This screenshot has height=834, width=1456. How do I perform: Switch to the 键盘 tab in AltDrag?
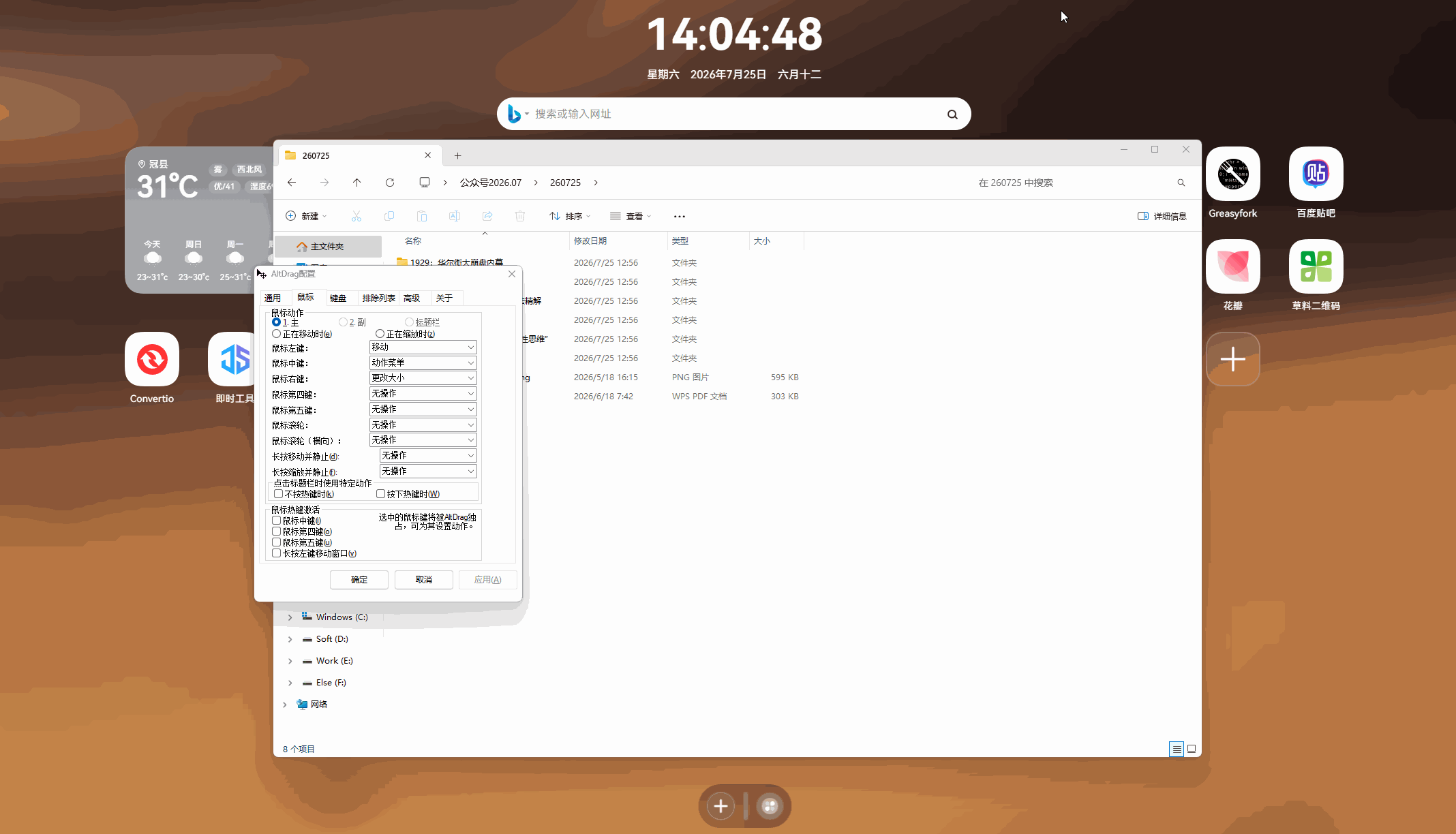click(x=338, y=298)
